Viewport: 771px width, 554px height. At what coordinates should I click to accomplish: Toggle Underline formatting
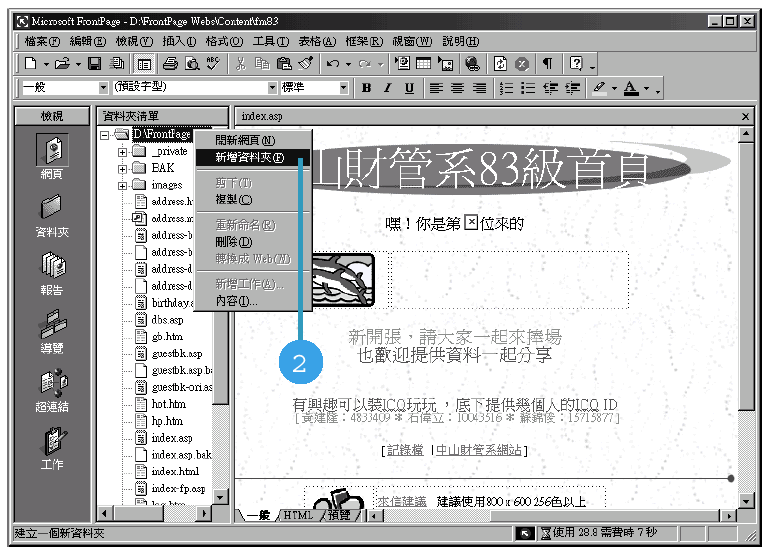409,88
